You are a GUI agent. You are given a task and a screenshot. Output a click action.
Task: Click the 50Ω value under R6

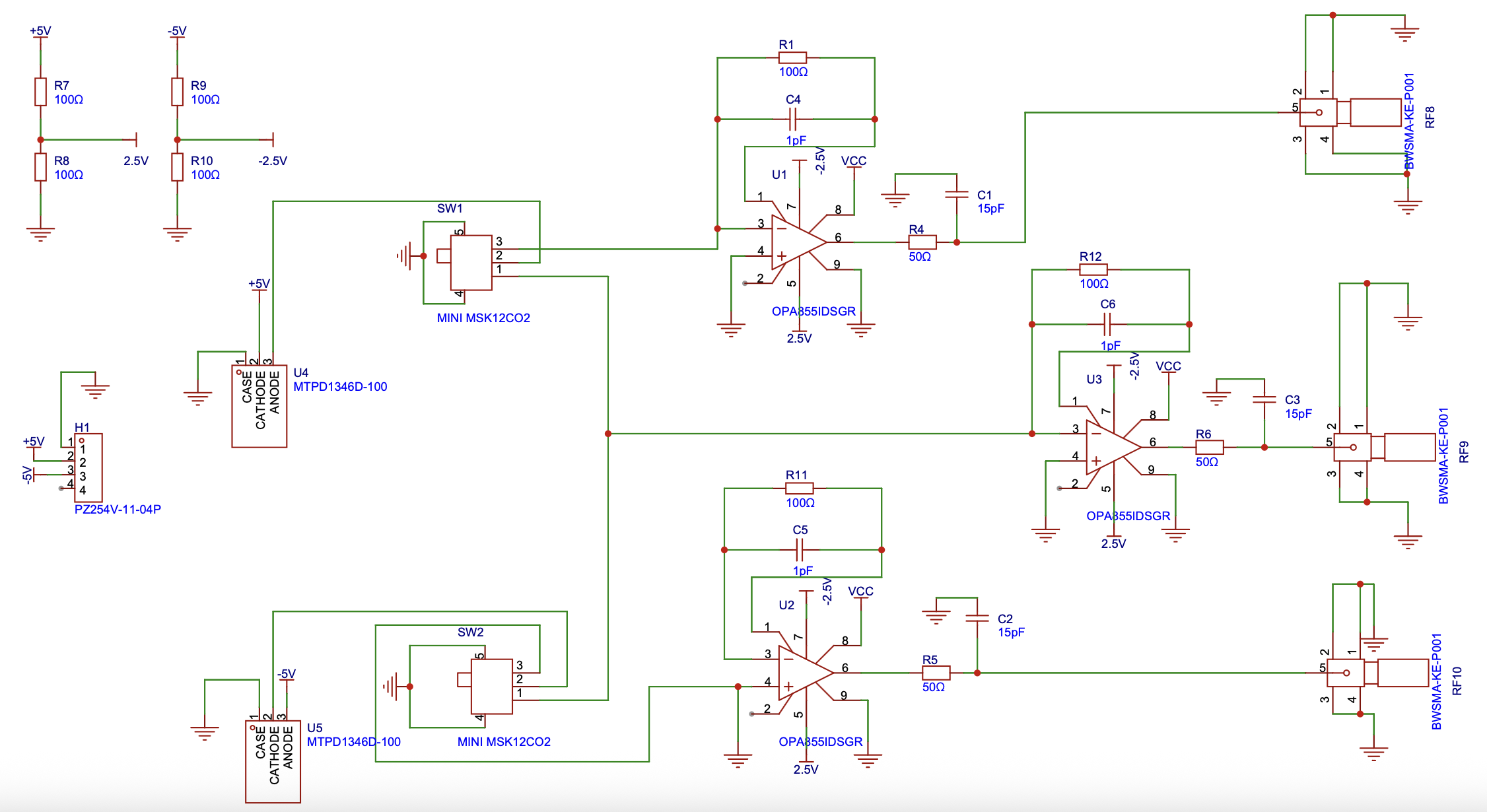tap(1207, 461)
